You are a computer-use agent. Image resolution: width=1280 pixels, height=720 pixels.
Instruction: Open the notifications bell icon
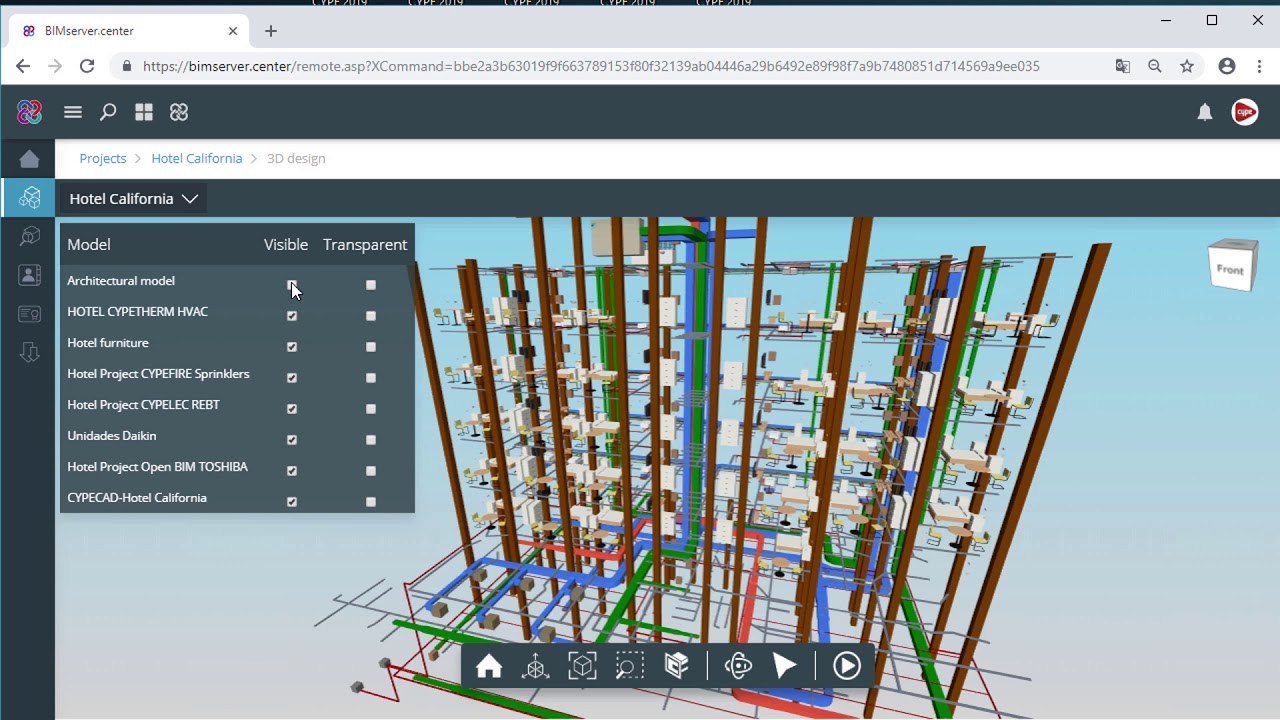pos(1205,112)
